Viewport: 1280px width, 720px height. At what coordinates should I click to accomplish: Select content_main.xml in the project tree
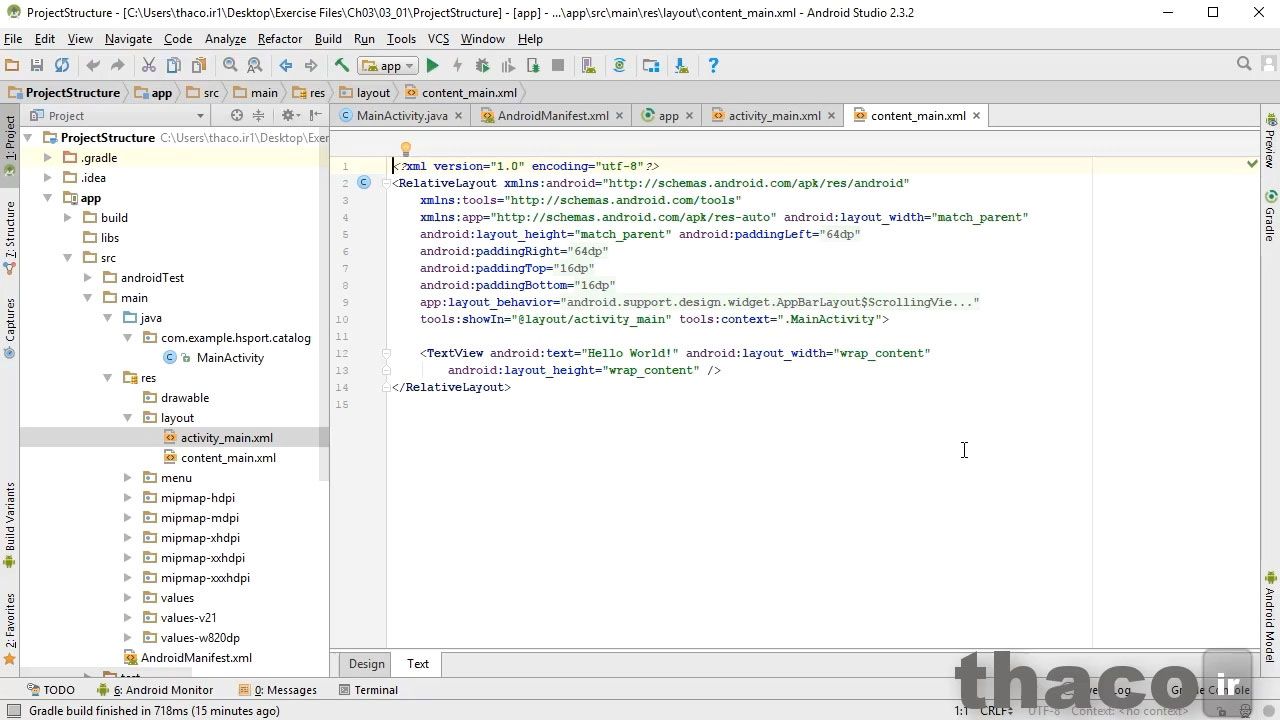pyautogui.click(x=228, y=458)
